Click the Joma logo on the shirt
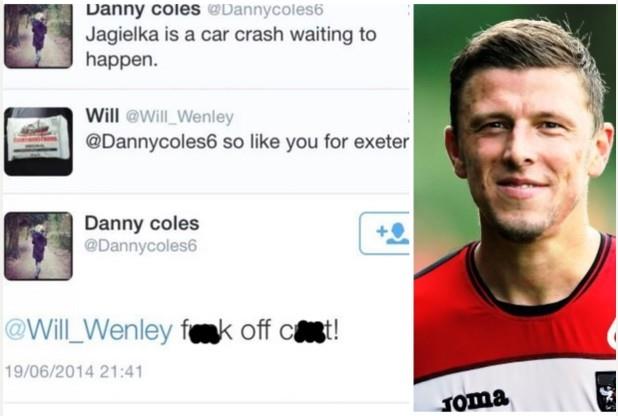The width and height of the screenshot is (618, 416). pyautogui.click(x=475, y=401)
